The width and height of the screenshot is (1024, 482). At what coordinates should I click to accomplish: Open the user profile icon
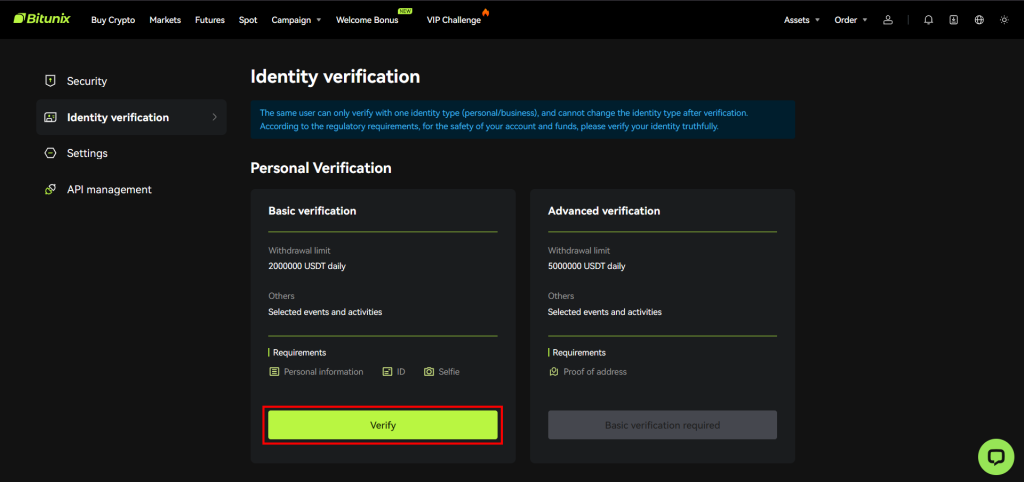tap(888, 20)
